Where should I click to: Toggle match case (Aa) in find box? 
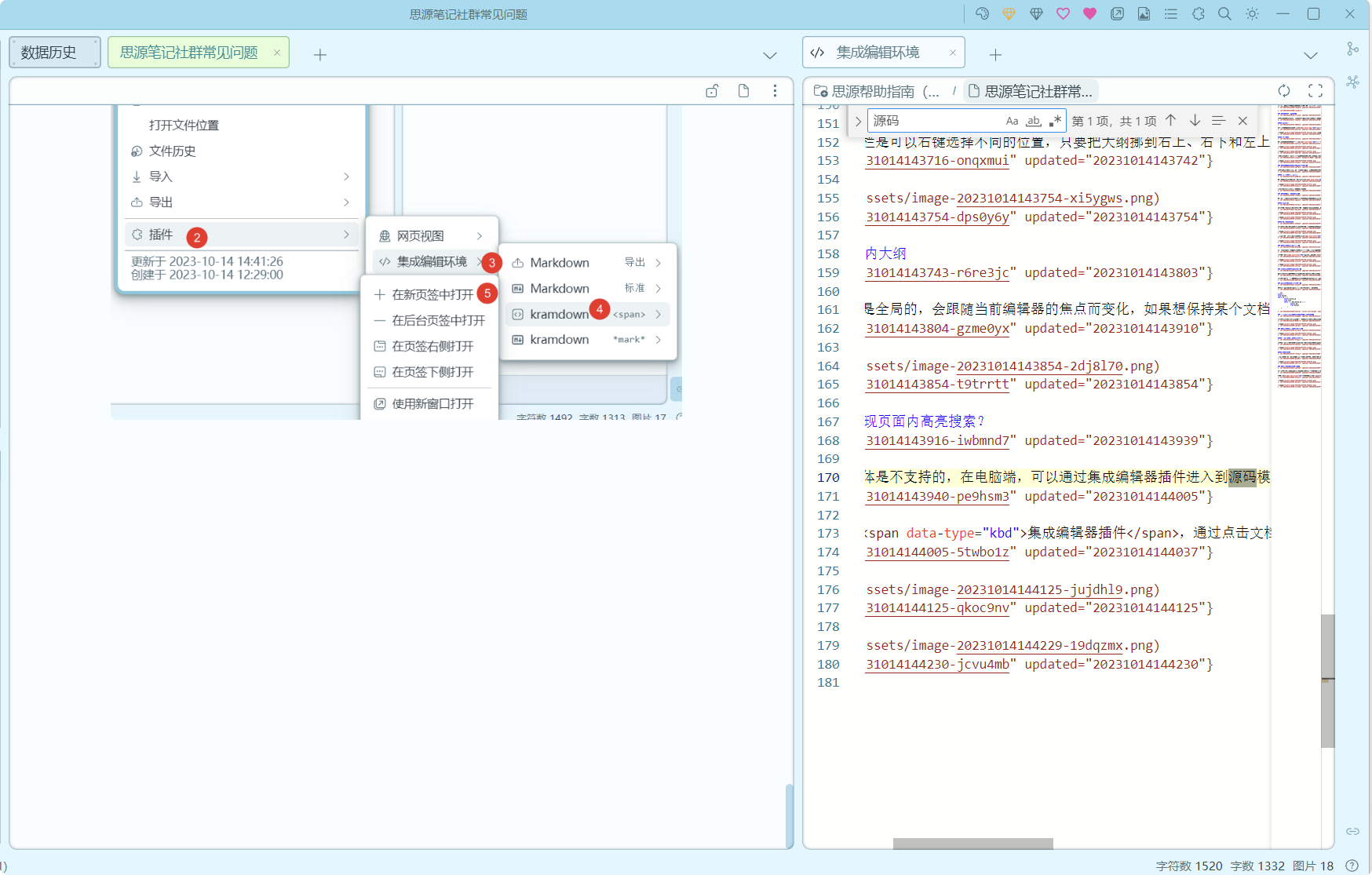[x=1012, y=121]
